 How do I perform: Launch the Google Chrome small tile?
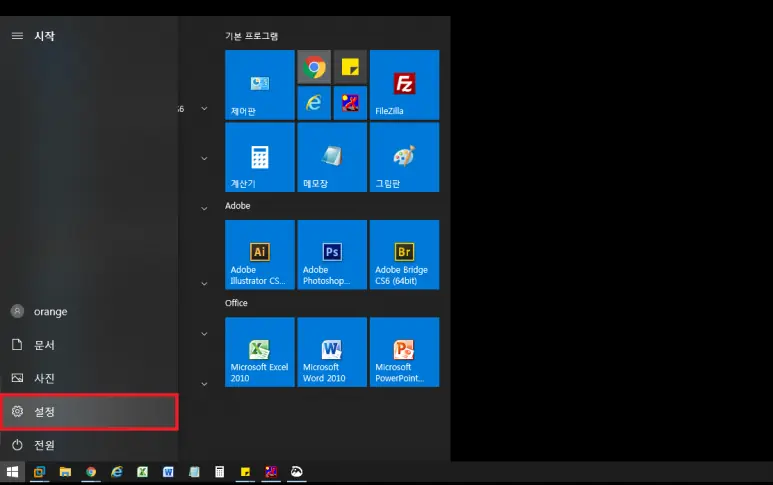tap(314, 67)
